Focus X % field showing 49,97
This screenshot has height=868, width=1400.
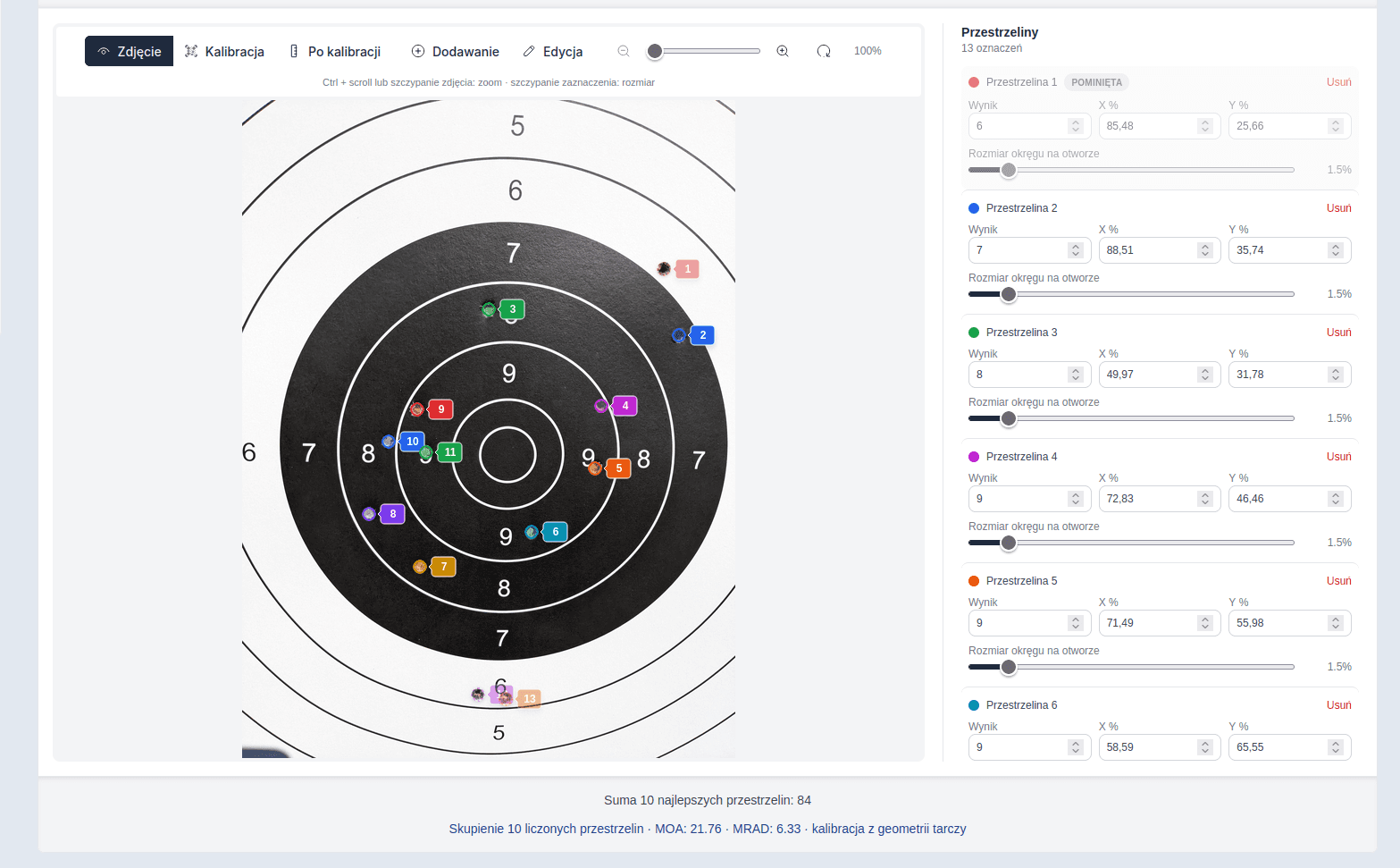1160,375
